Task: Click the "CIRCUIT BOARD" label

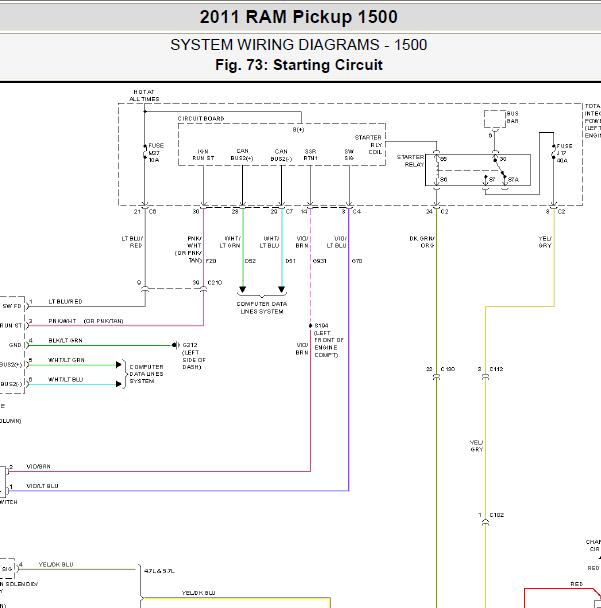Action: pyautogui.click(x=201, y=118)
